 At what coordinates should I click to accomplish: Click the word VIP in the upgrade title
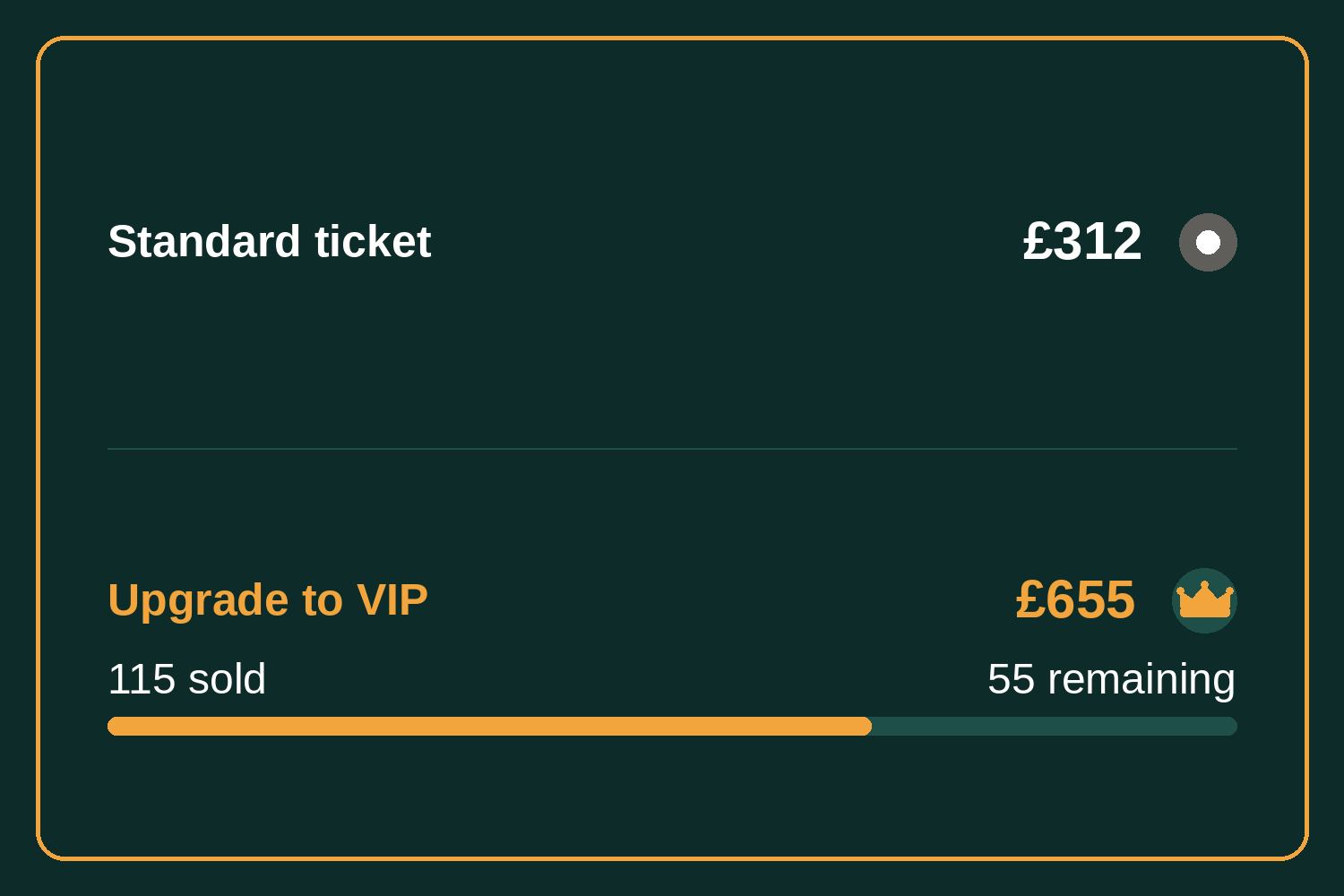(392, 599)
